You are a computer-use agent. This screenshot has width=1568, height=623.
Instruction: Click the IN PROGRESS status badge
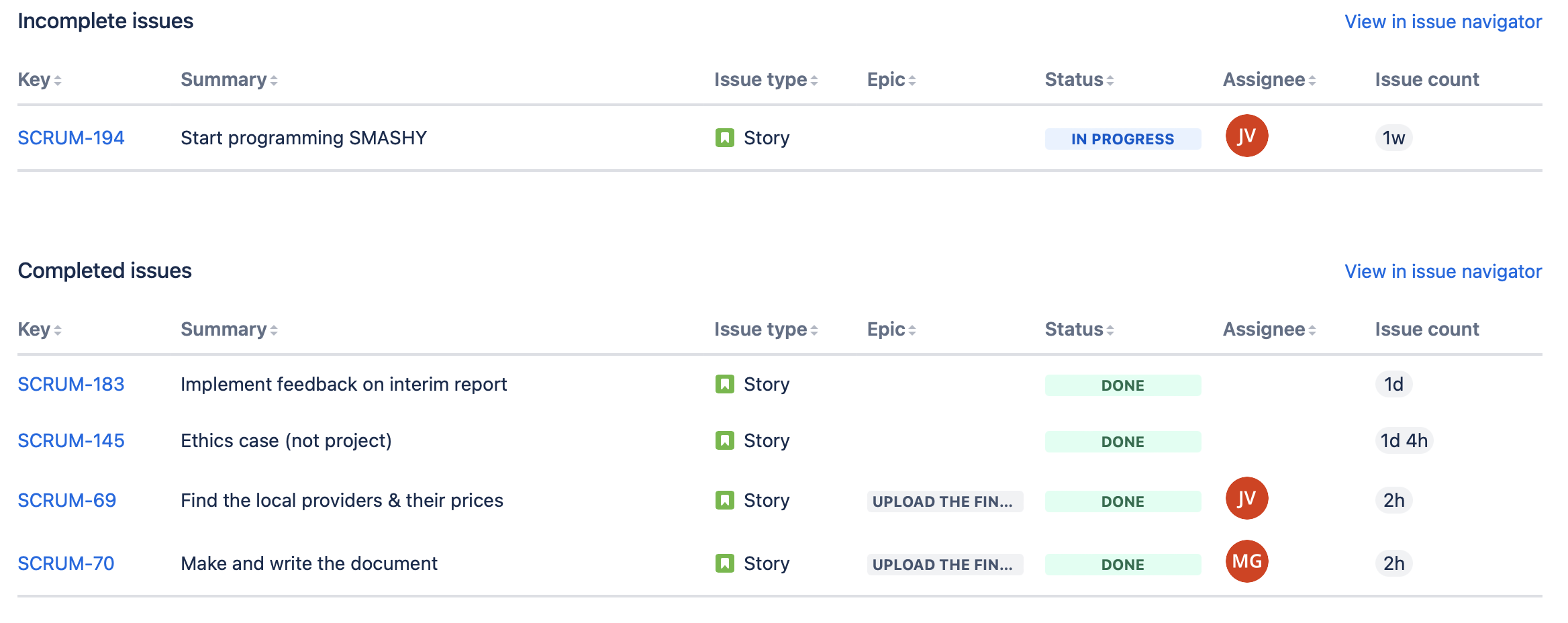tap(1122, 139)
